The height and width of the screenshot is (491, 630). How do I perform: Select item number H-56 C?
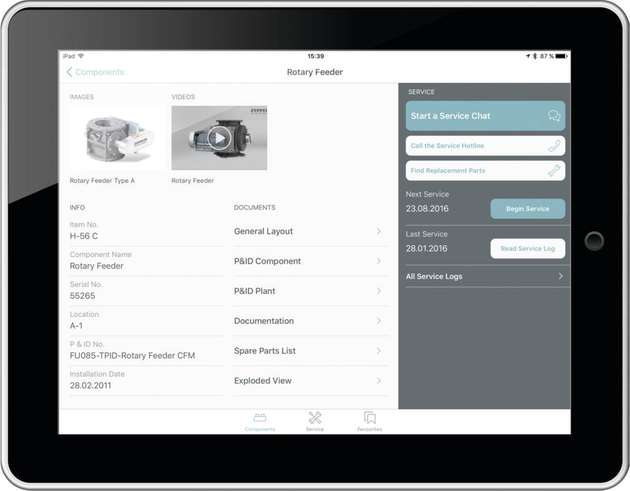click(84, 236)
